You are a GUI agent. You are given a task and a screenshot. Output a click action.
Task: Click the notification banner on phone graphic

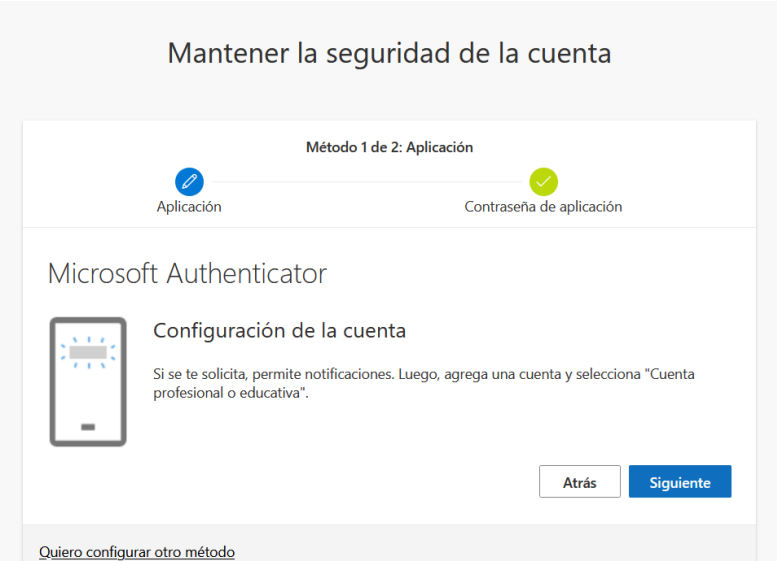[88, 352]
